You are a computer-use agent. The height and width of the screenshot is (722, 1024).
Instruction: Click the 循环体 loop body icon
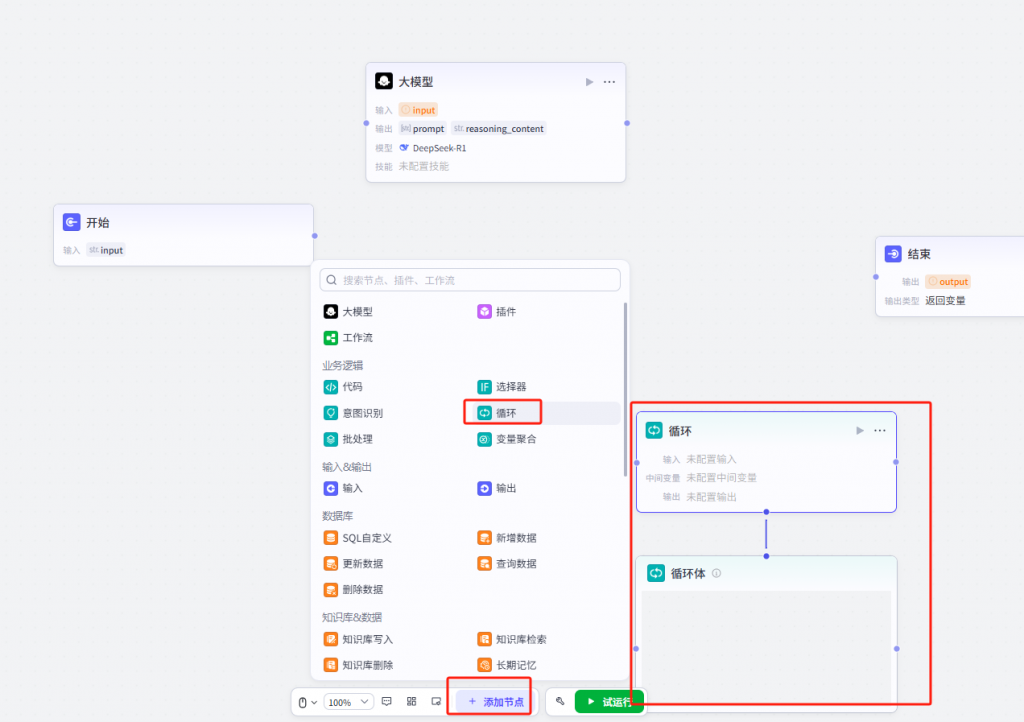(656, 573)
